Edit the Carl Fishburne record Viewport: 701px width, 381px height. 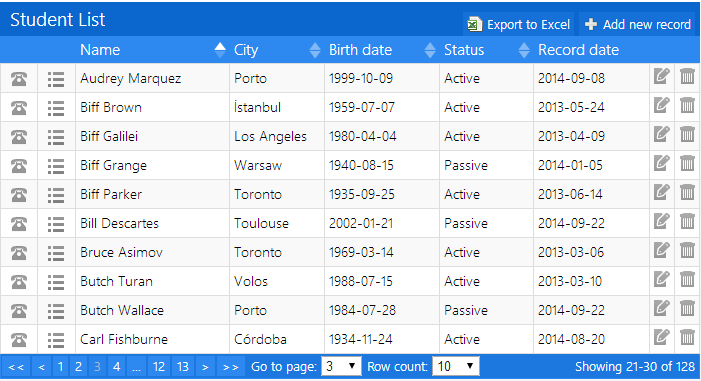tap(661, 337)
